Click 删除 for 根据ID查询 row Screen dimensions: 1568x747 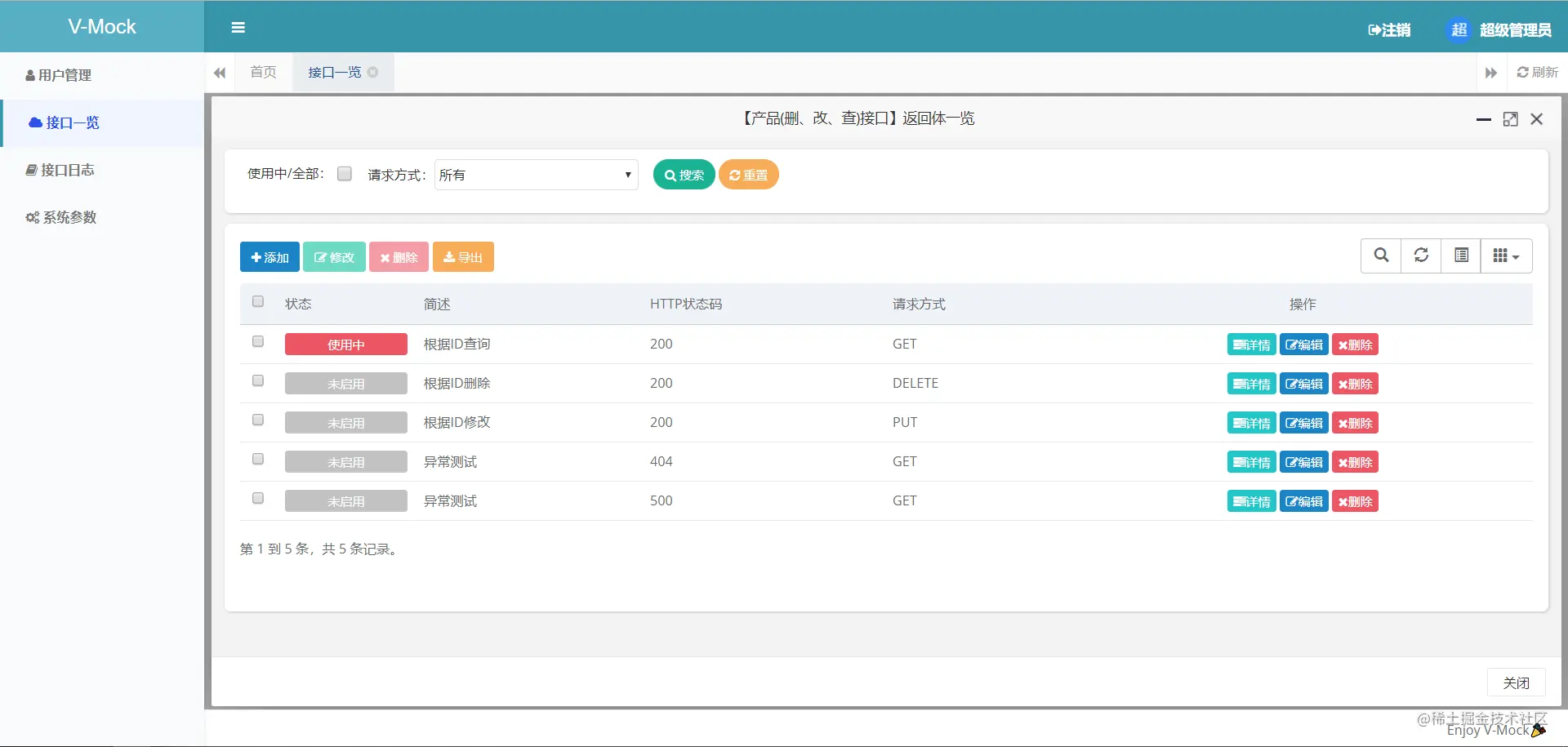[1355, 345]
